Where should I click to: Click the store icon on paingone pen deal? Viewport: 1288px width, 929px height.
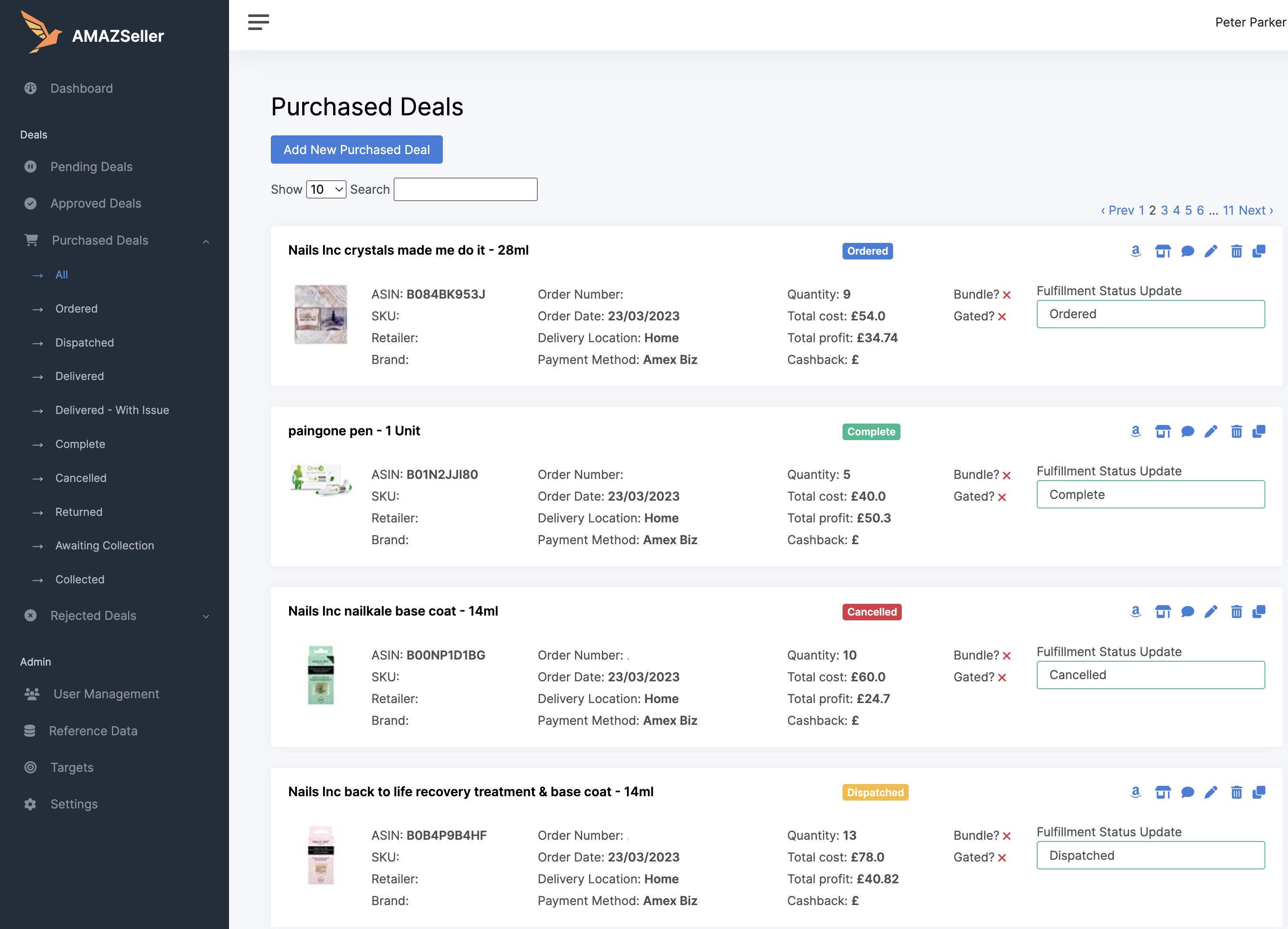1163,431
